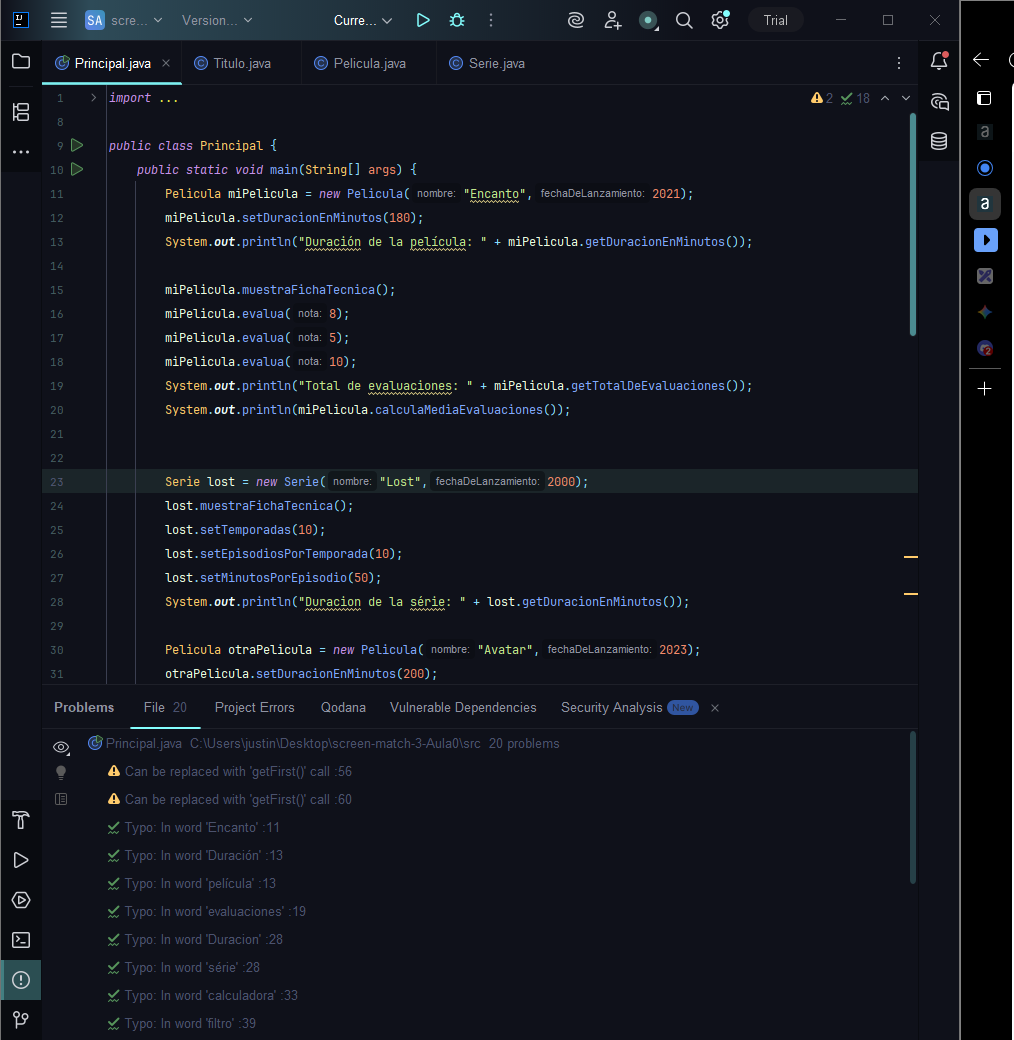This screenshot has width=1014, height=1040.
Task: Open Search Everywhere magnifier
Action: (684, 21)
